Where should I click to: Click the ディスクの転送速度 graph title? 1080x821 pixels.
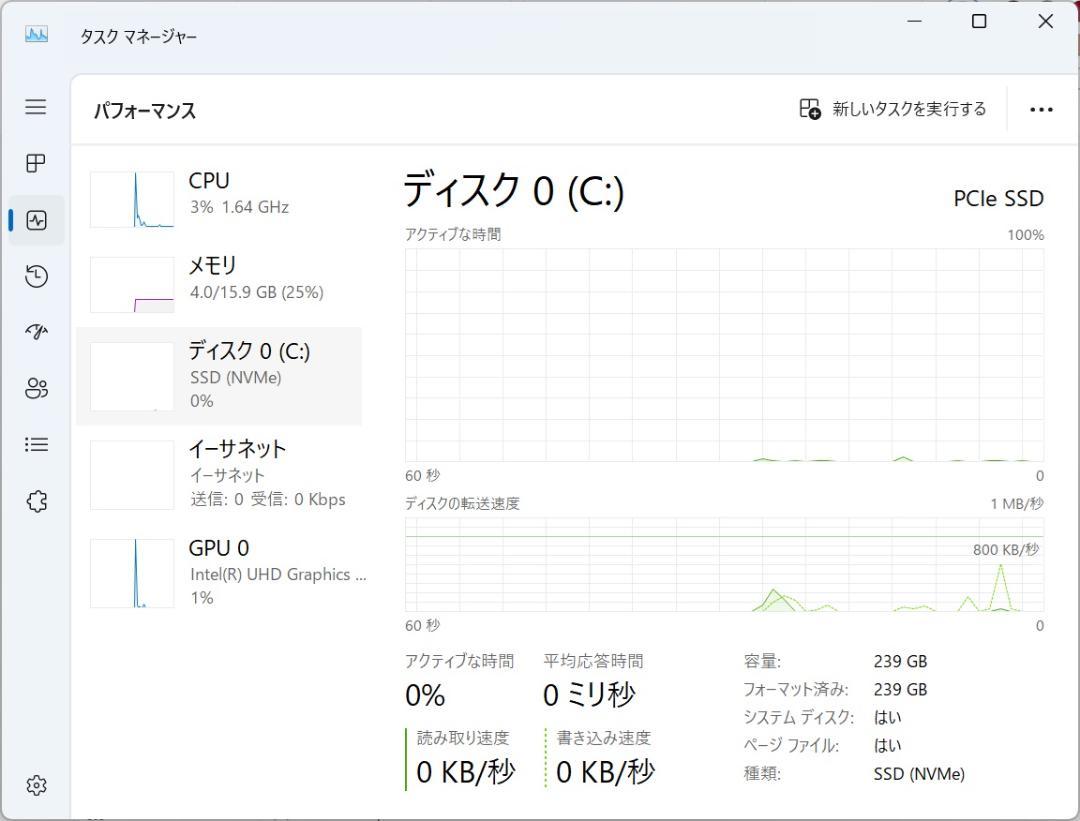click(x=462, y=503)
